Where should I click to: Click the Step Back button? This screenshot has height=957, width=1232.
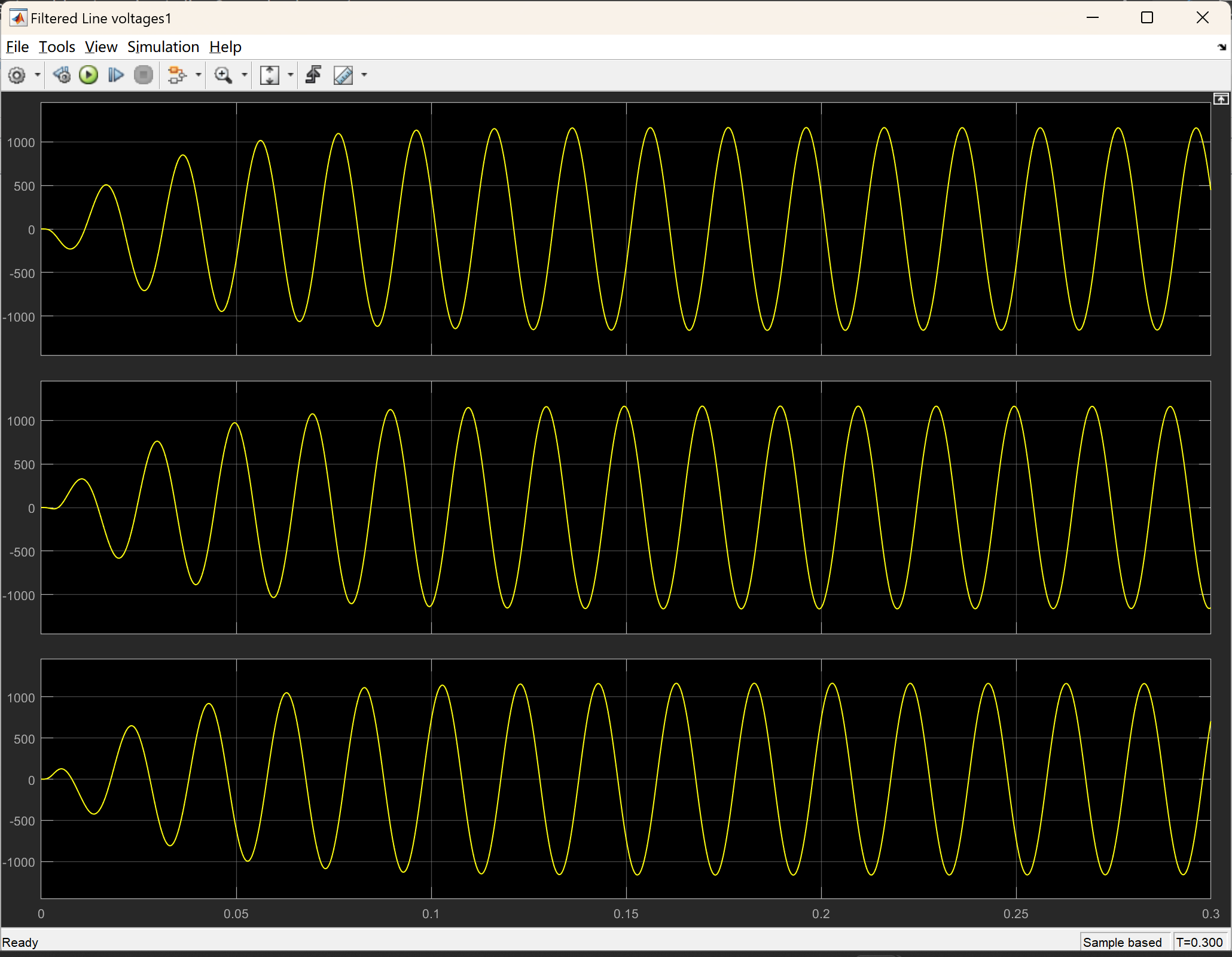click(x=62, y=75)
